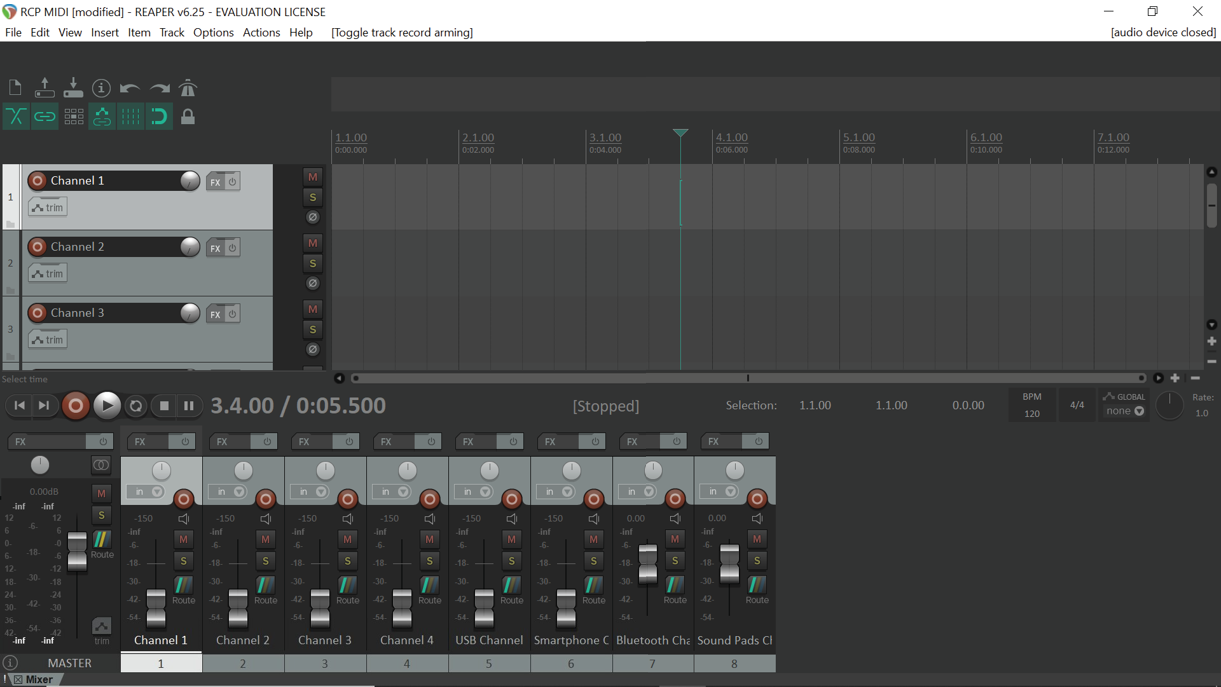
Task: Open the Actions menu
Action: 261,32
